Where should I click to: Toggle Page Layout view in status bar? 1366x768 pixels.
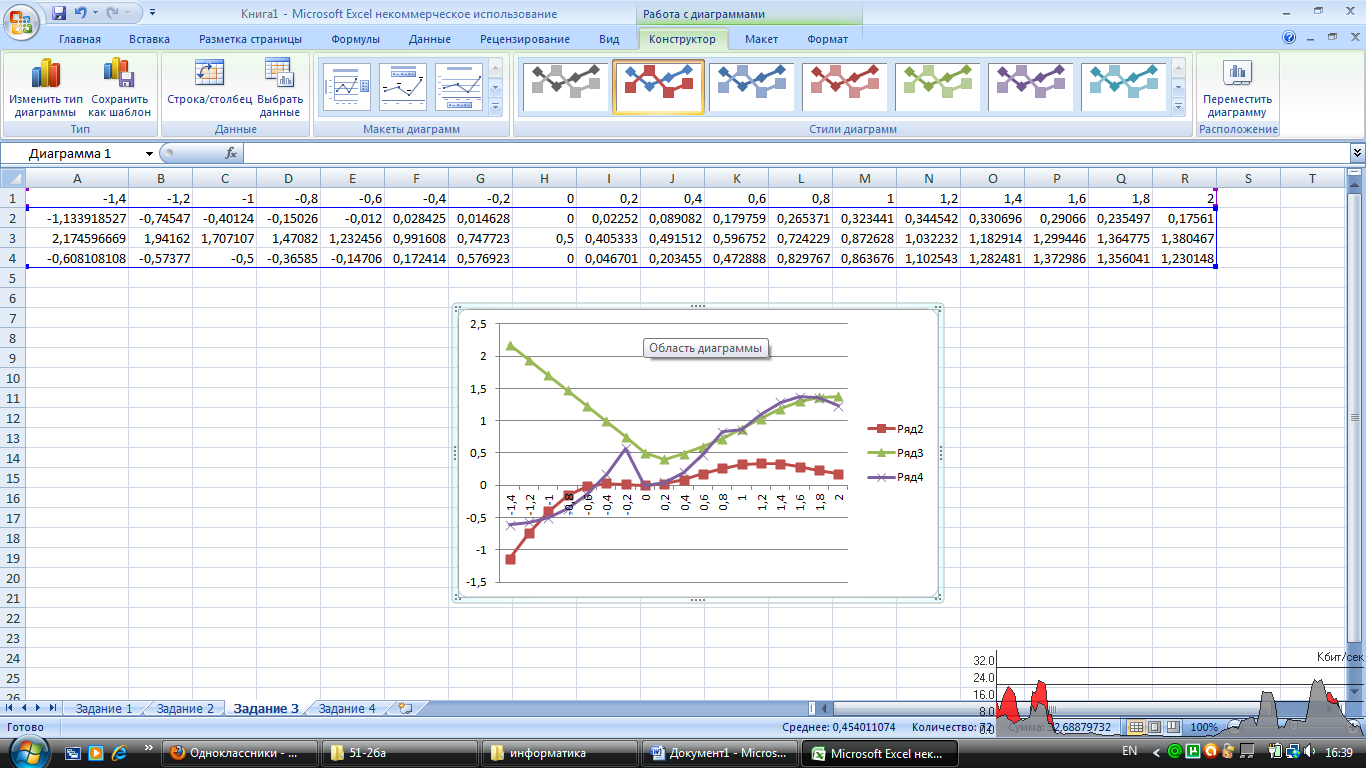(1155, 727)
